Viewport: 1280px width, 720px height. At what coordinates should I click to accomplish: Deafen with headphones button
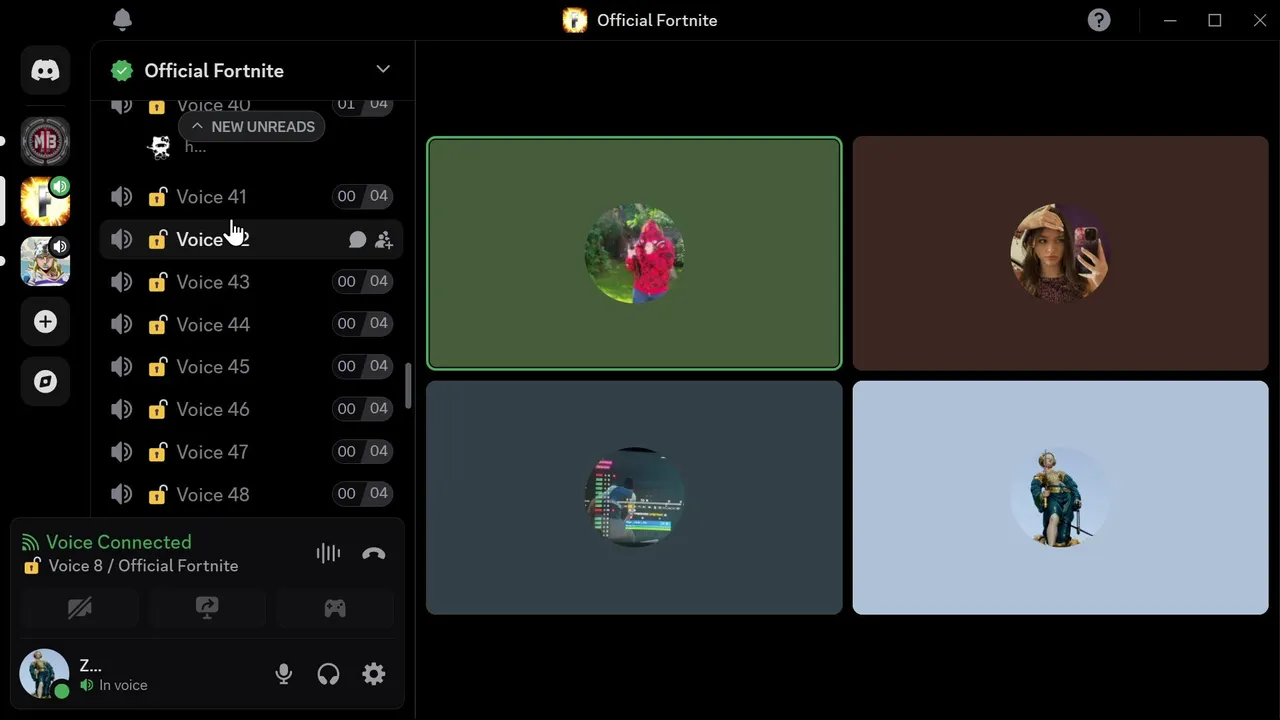[328, 674]
